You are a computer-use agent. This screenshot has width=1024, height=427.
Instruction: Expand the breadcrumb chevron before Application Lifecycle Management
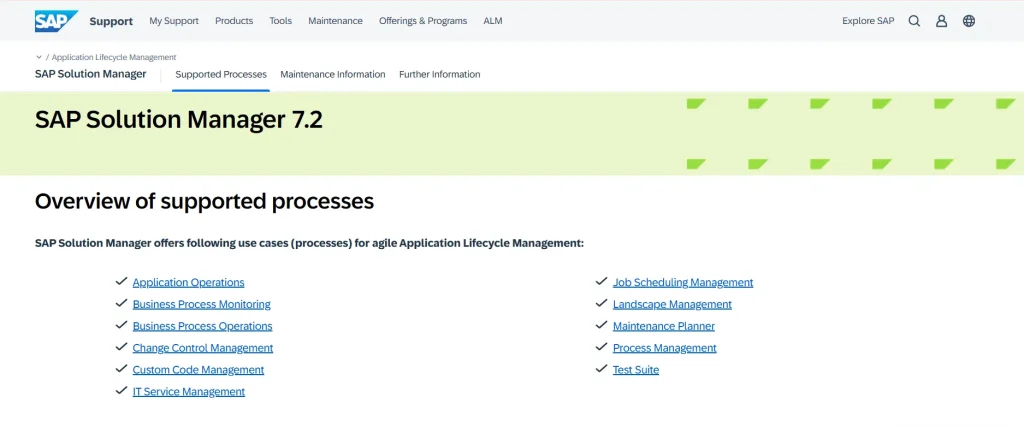pyautogui.click(x=39, y=57)
